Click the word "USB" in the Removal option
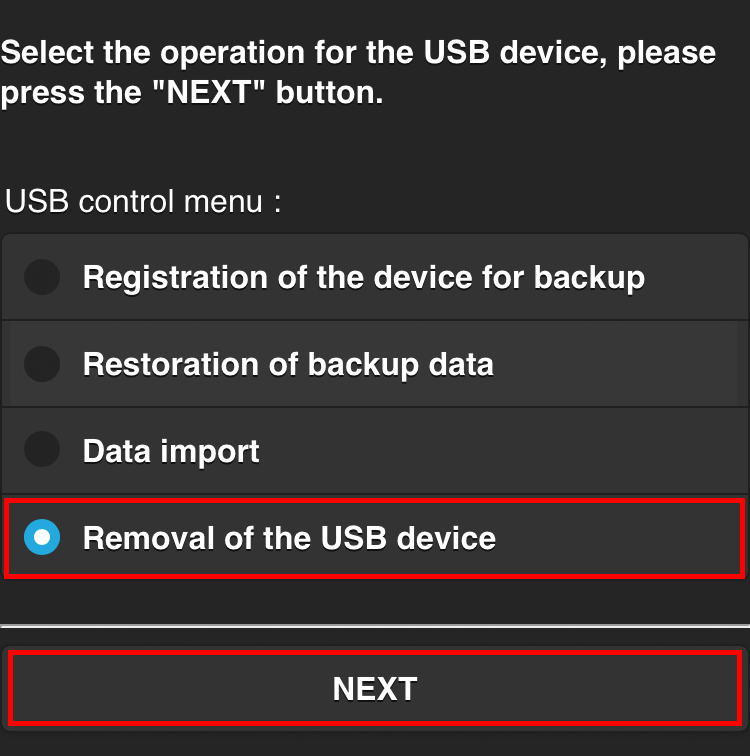The width and height of the screenshot is (750, 756). click(x=354, y=538)
